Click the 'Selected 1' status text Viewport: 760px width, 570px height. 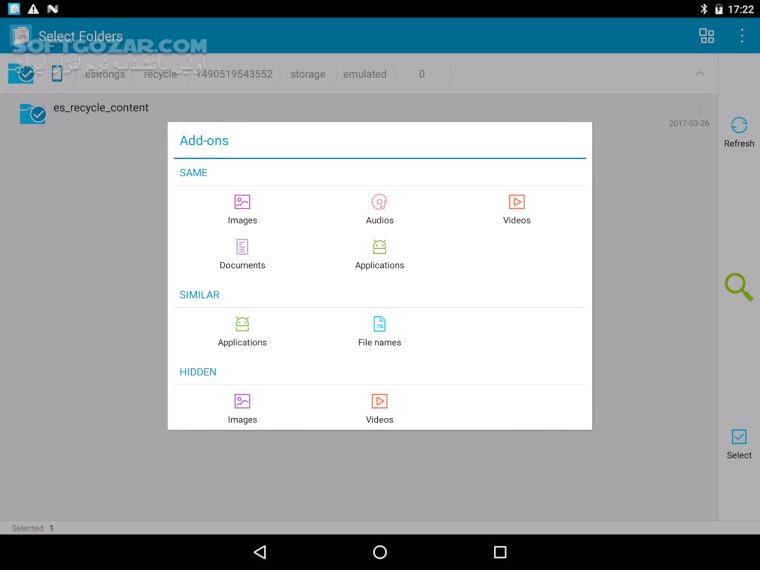(x=32, y=528)
